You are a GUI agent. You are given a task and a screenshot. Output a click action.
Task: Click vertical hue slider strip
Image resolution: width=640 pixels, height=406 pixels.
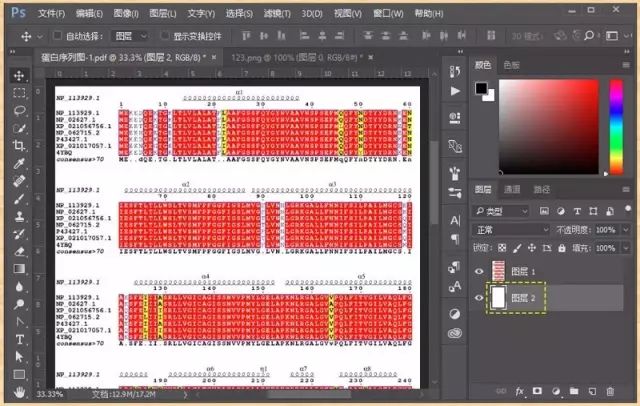coord(616,127)
